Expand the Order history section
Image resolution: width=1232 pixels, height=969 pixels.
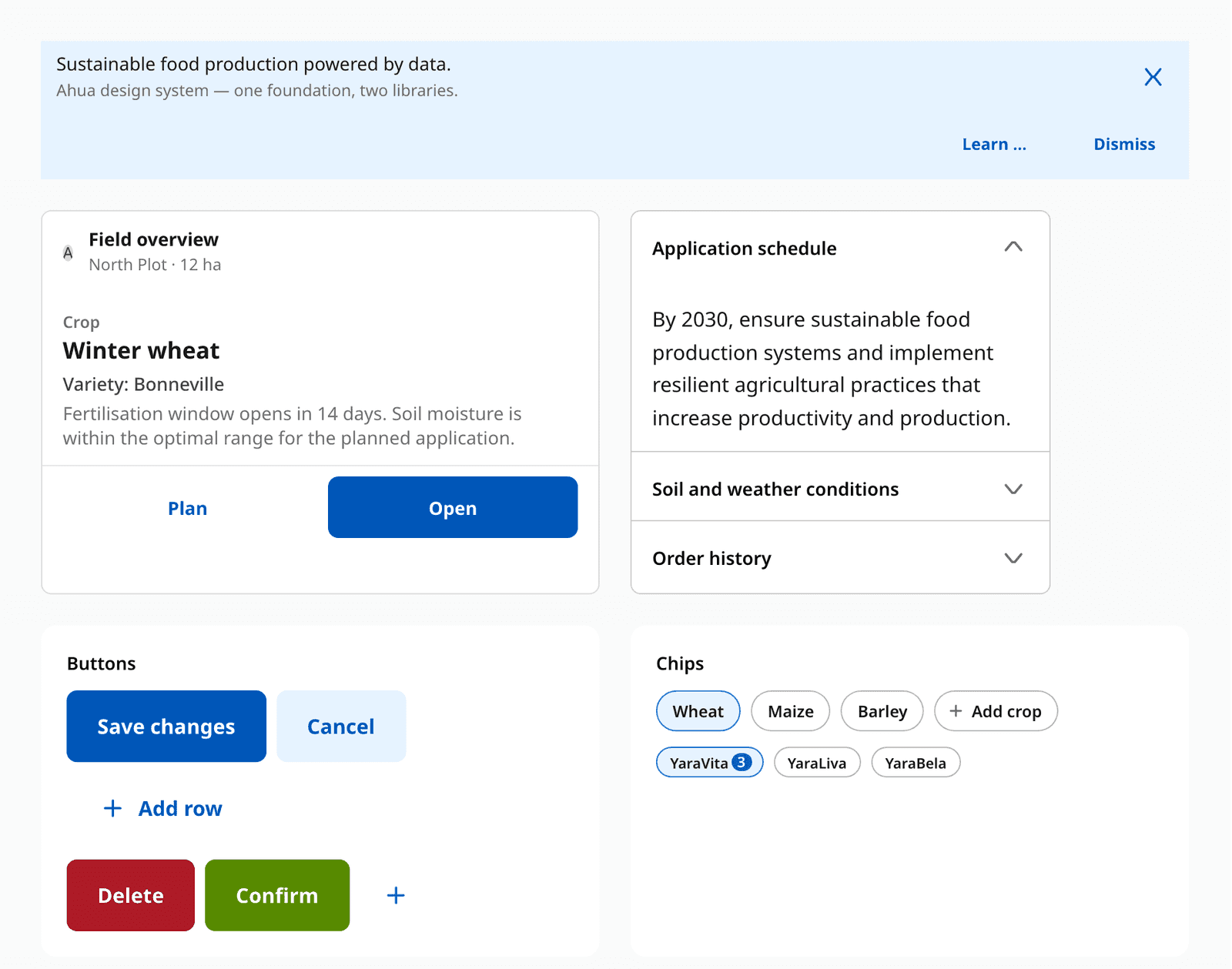point(840,558)
